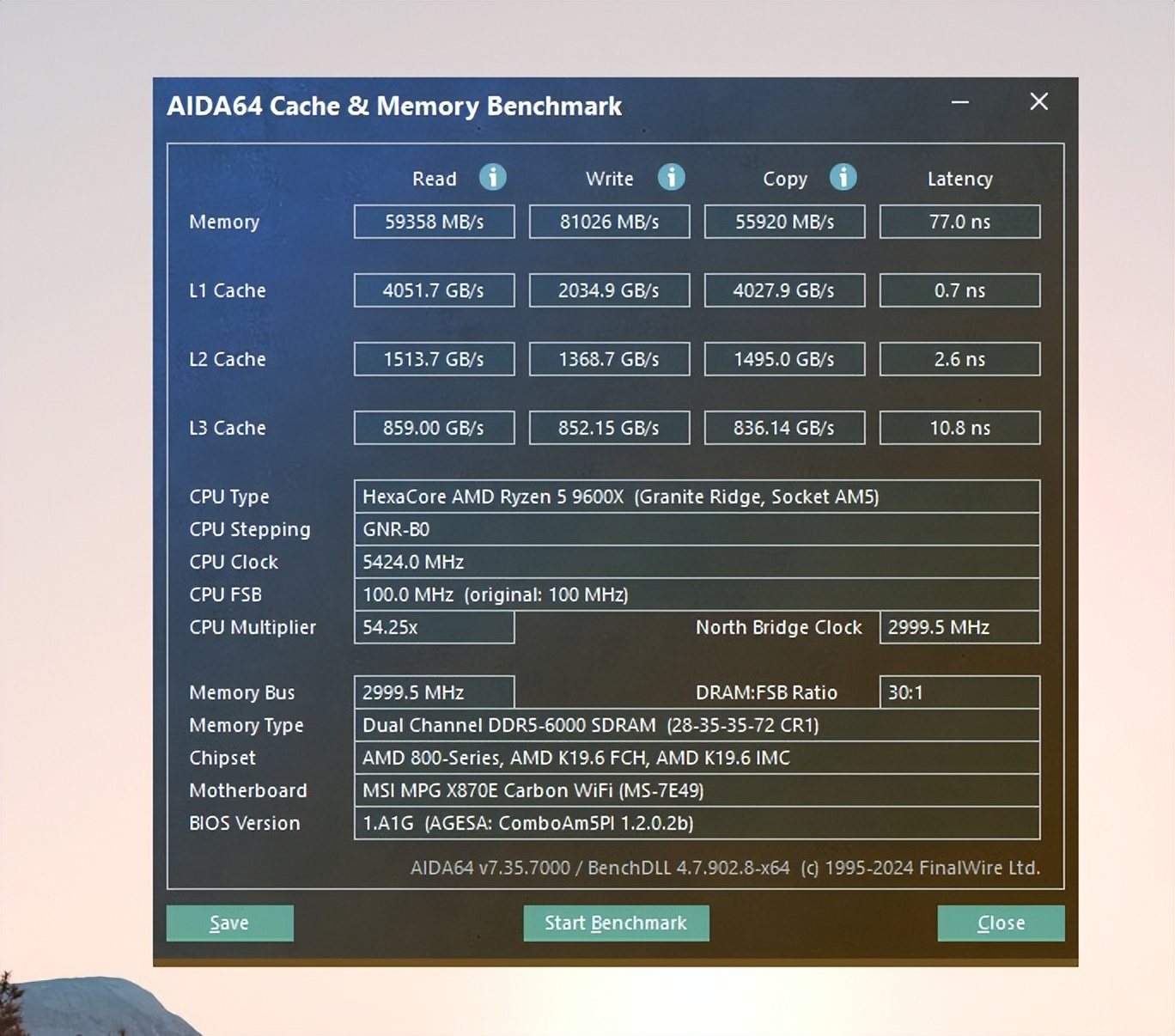Select Memory latency 77.0 ns
This screenshot has height=1036, width=1175.
click(x=960, y=222)
